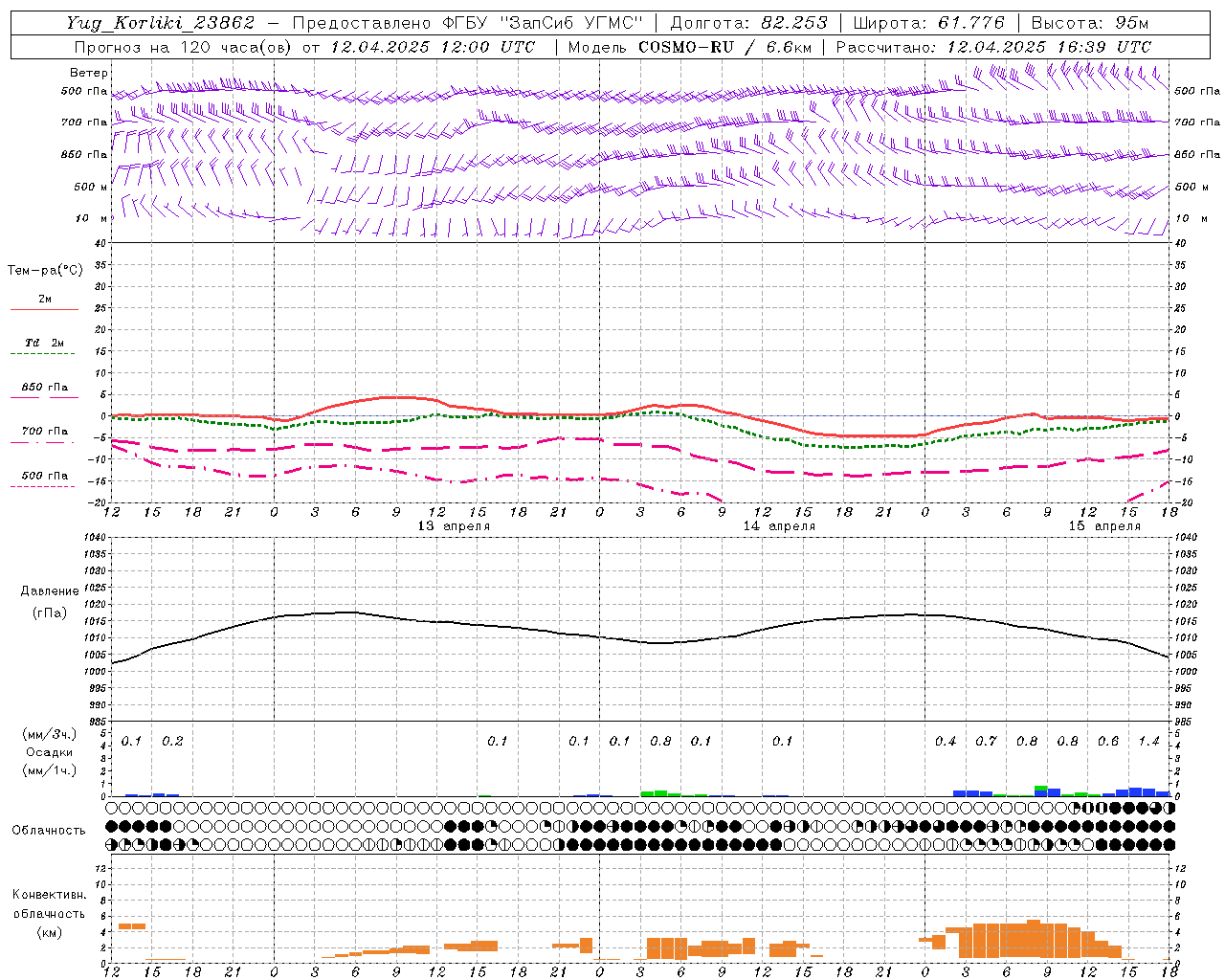Click the 0.2 precipitation amount value
The image size is (1225, 980).
(x=172, y=742)
